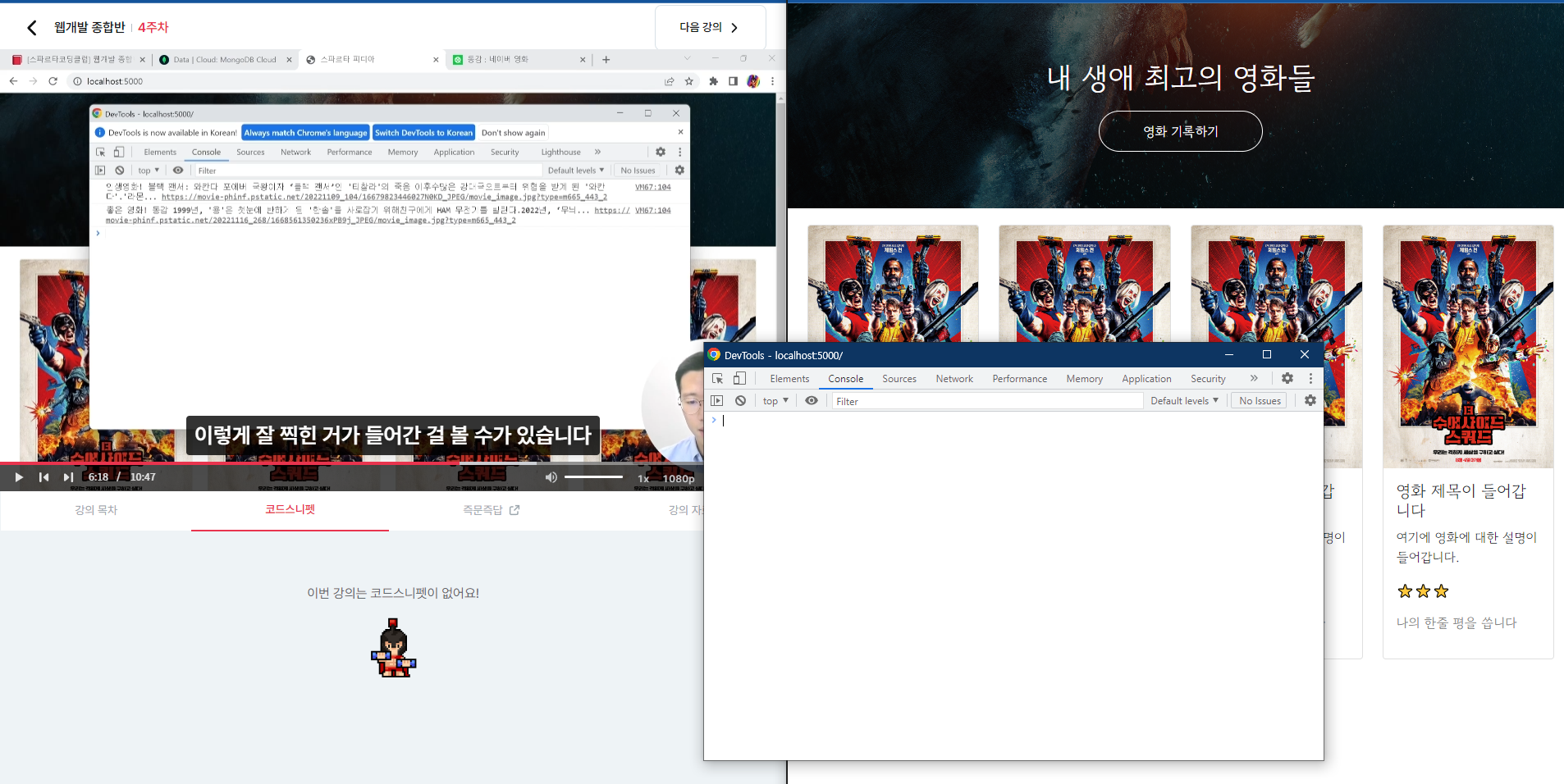Open front DevTools three-dot menu

point(1310,378)
